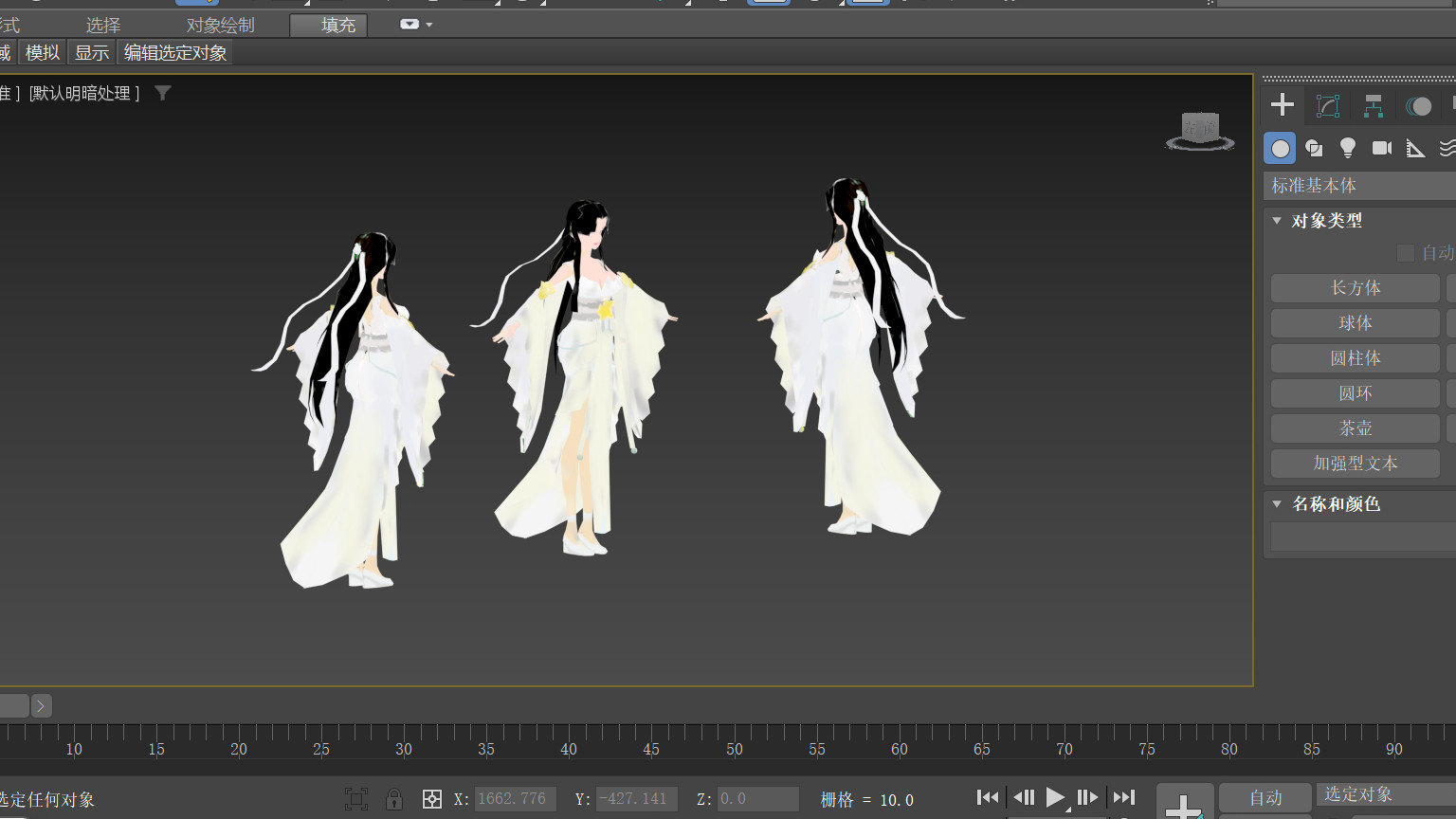Click the 茶壶 teapot button
The image size is (1456, 819).
[x=1355, y=428]
